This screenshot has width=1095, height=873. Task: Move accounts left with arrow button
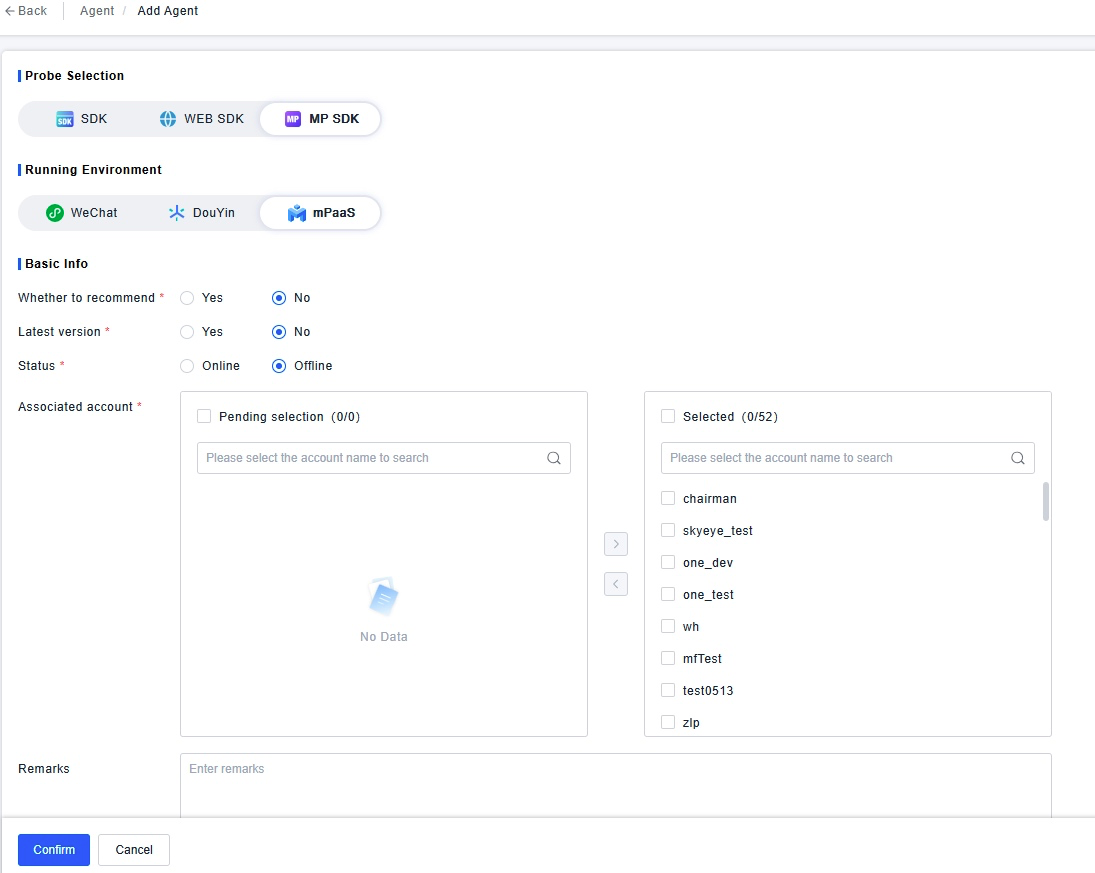[616, 584]
